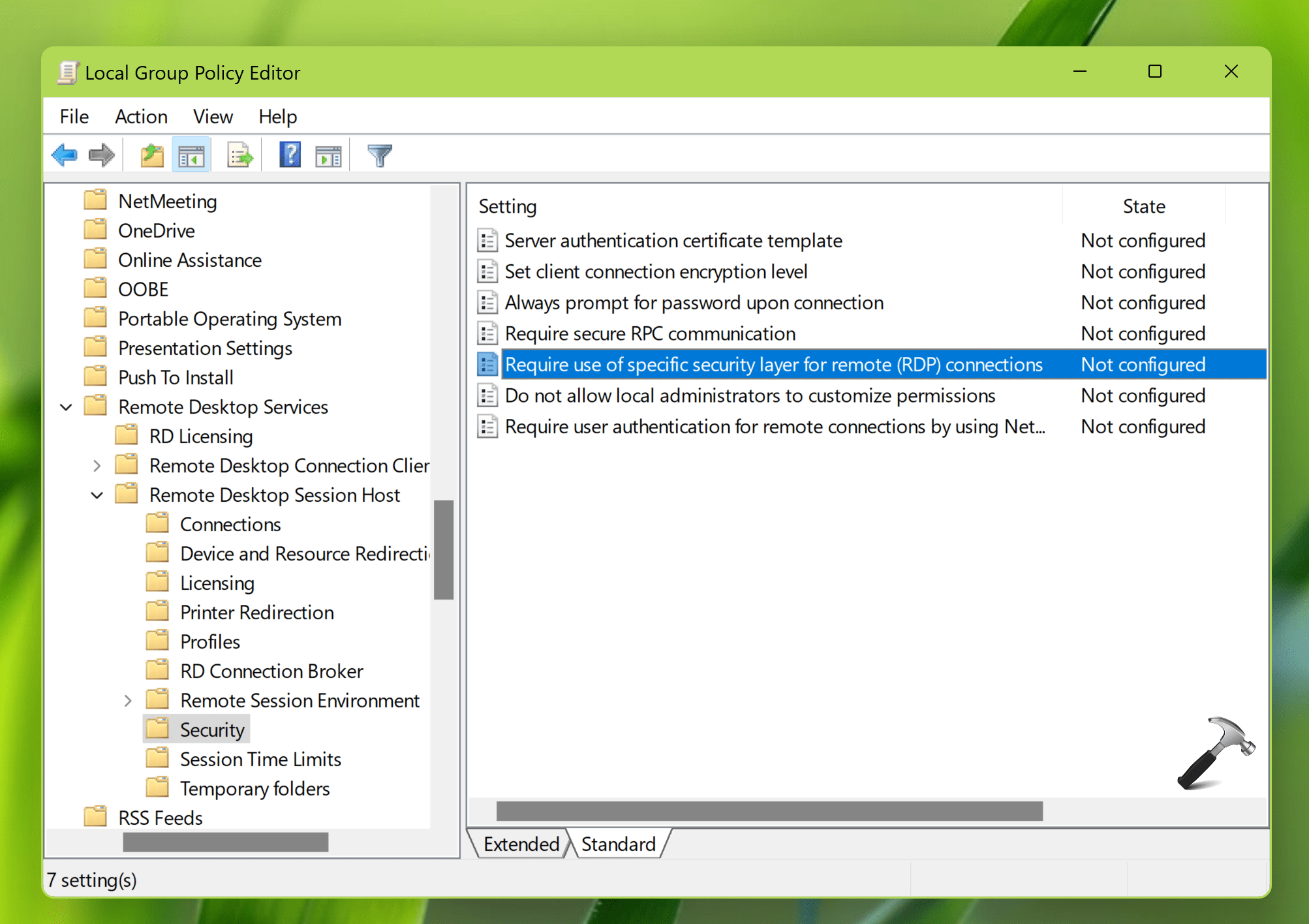Expand Remote Desktop Connection Client folder
Viewport: 1309px width, 924px height.
97,466
